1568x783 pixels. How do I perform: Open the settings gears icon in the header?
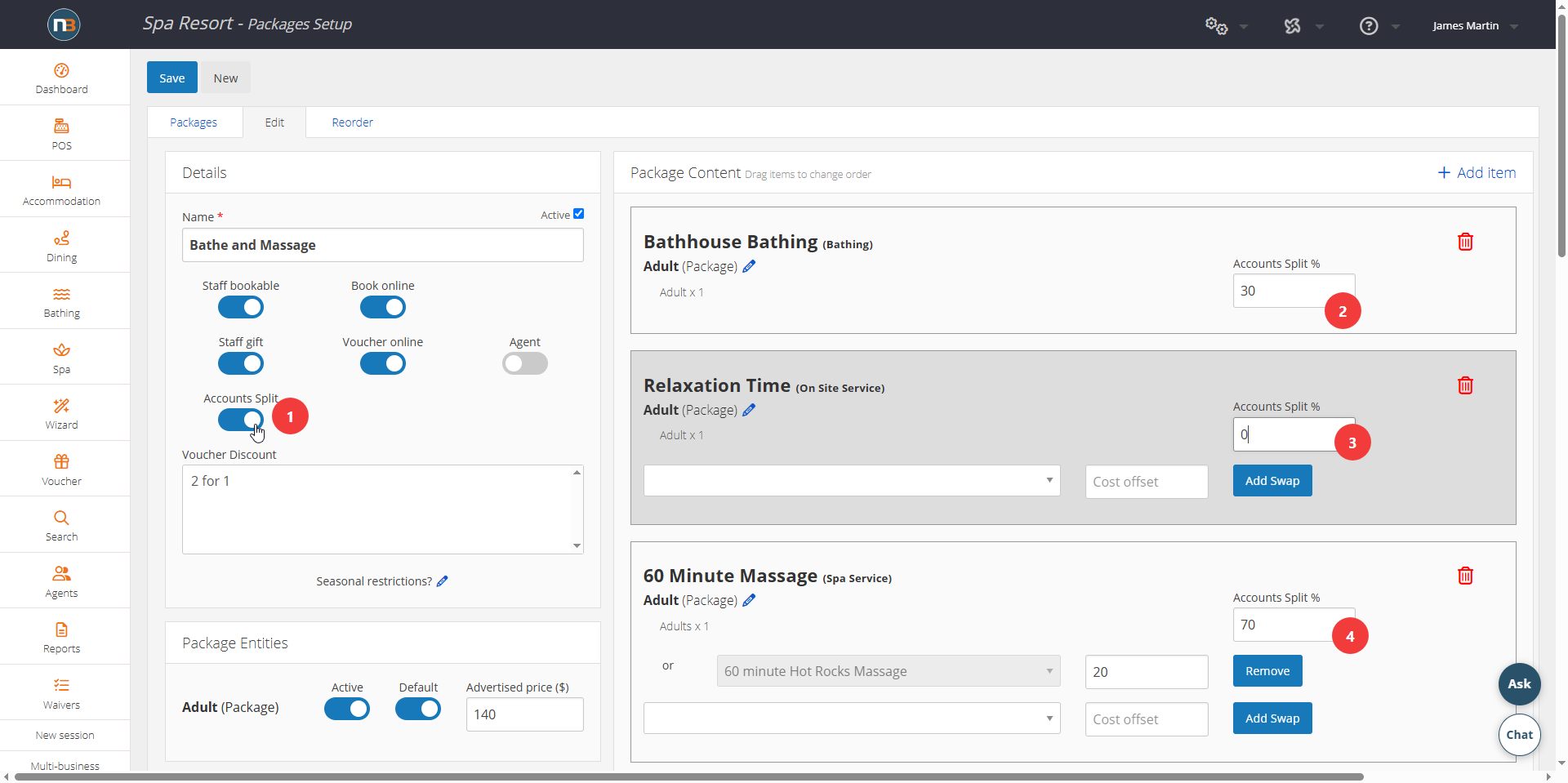coord(1216,26)
